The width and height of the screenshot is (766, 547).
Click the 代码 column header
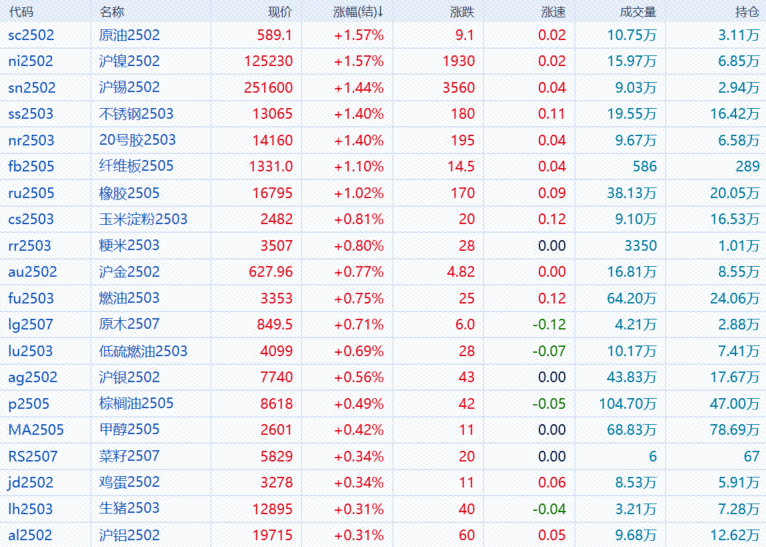[x=21, y=12]
